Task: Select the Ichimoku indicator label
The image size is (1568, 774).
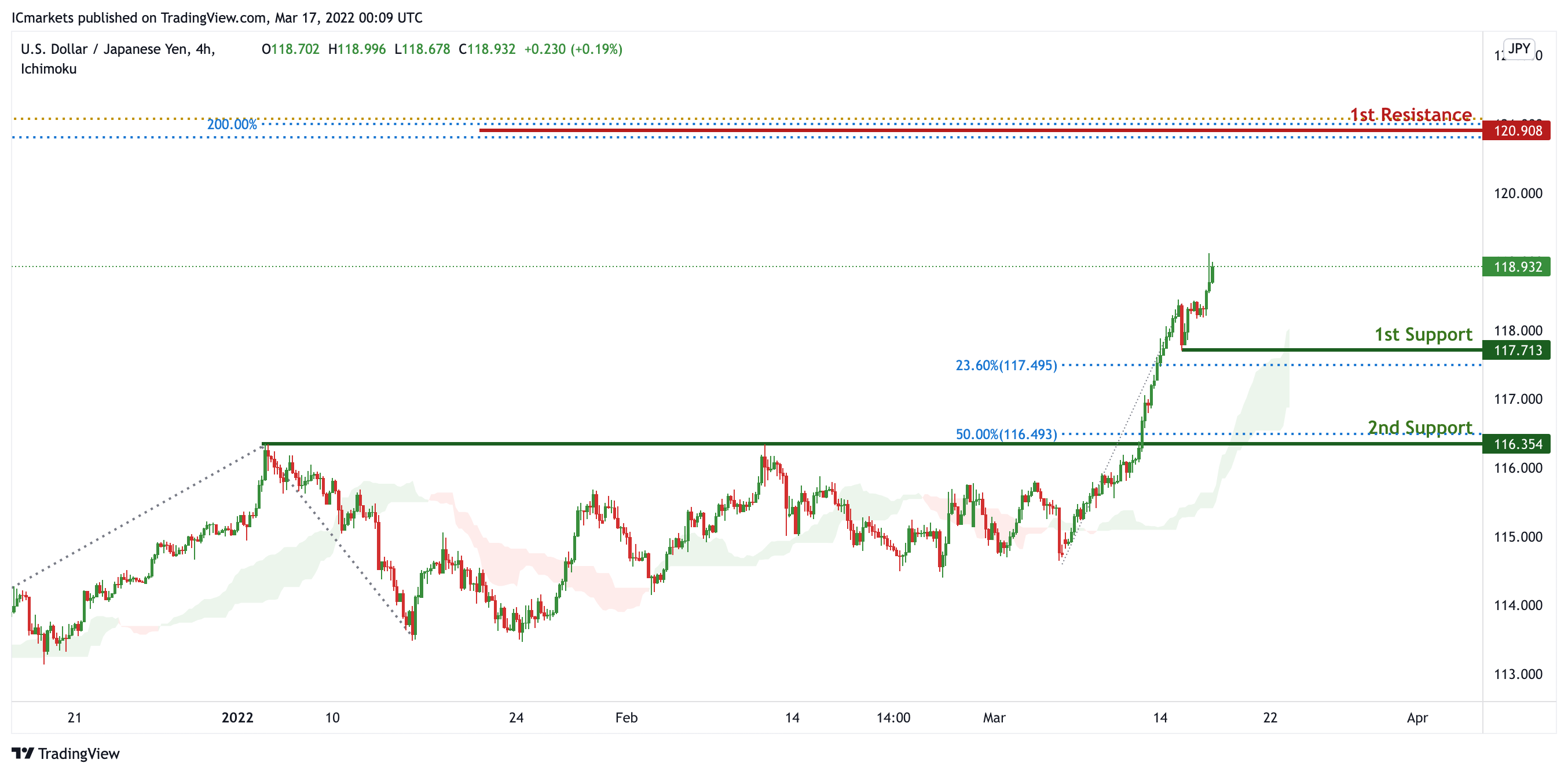Action: tap(49, 69)
